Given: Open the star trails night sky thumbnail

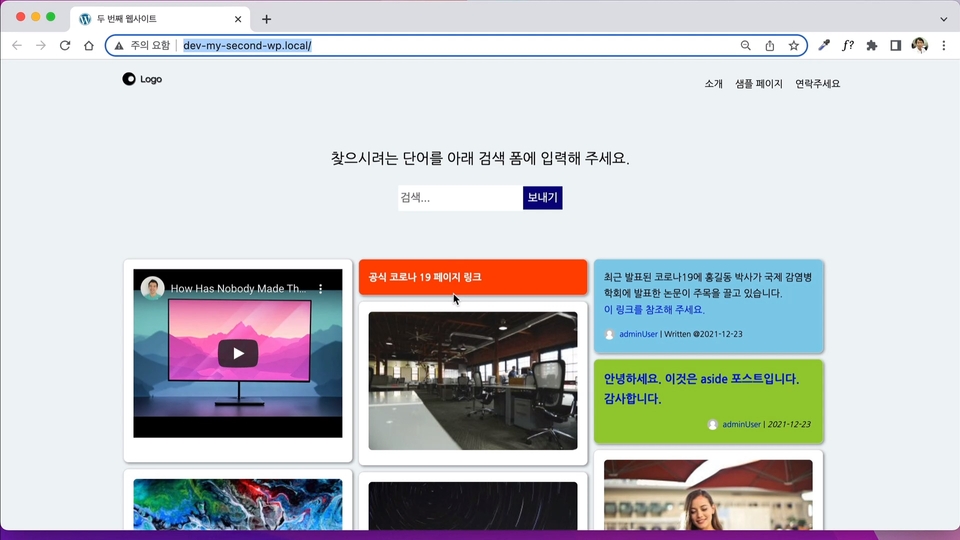Looking at the screenshot, I should [473, 506].
